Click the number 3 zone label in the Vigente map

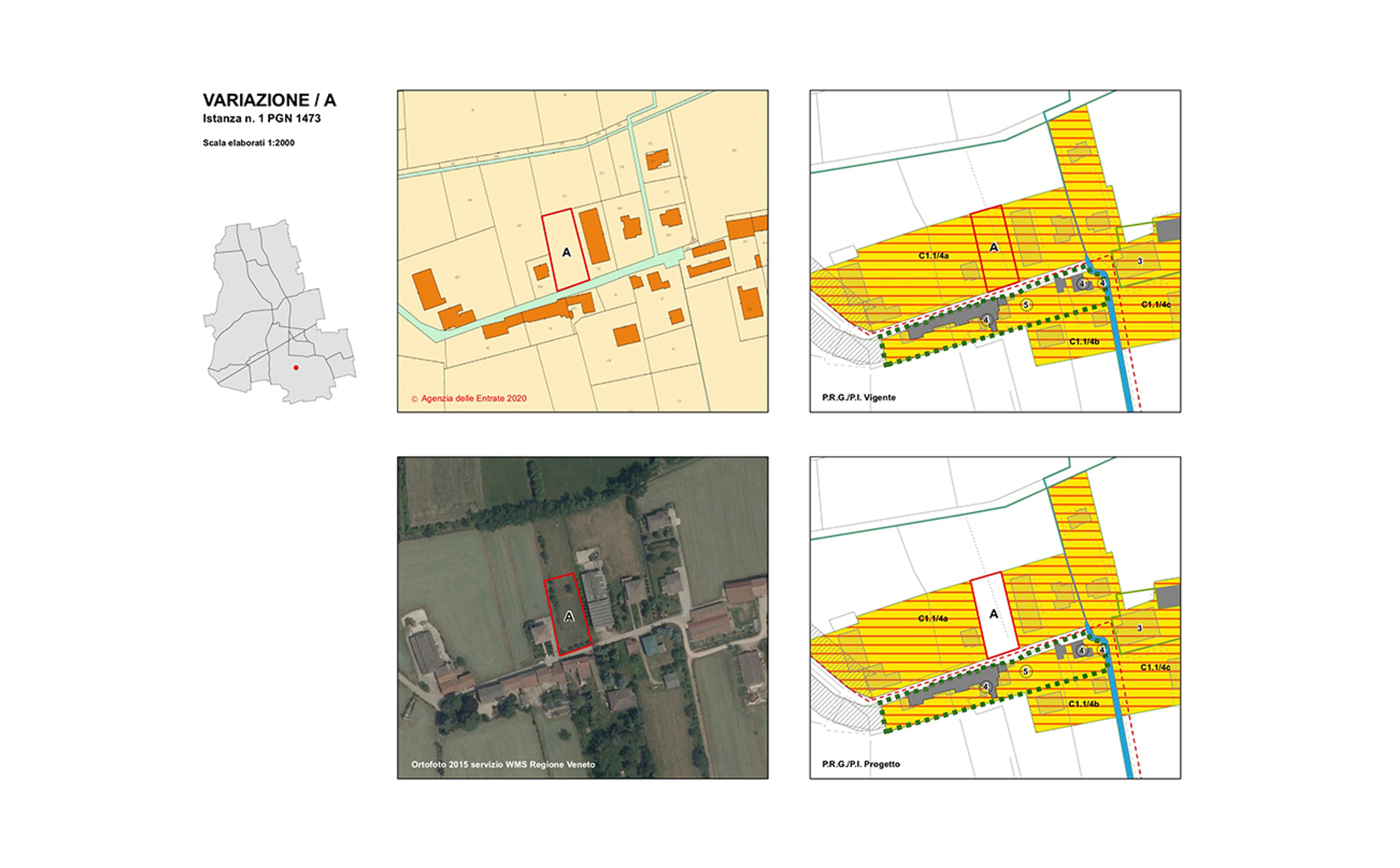[x=1139, y=261]
